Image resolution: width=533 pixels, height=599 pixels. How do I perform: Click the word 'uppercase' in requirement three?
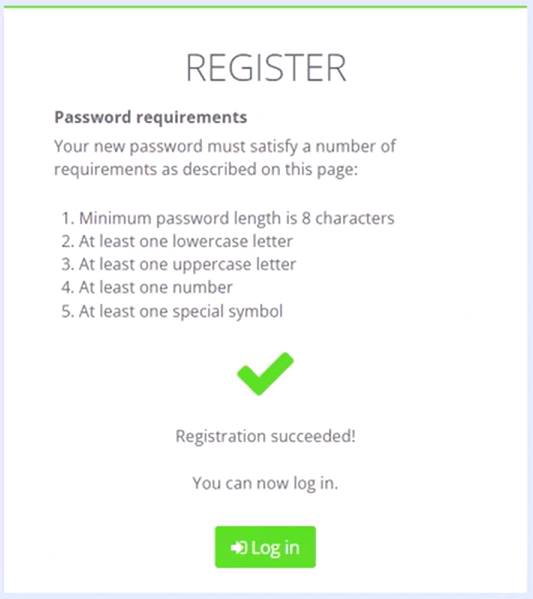click(x=212, y=265)
